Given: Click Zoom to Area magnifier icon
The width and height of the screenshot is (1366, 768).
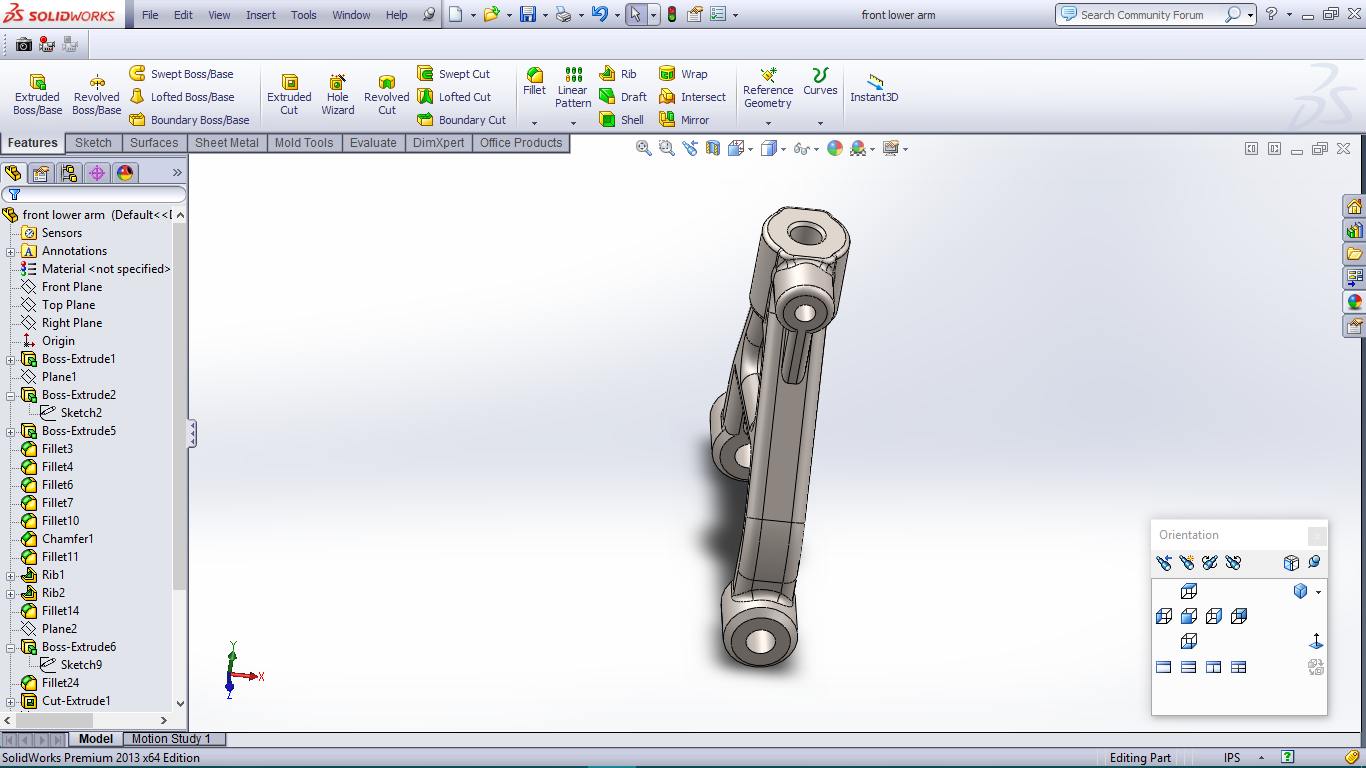Looking at the screenshot, I should click(667, 148).
